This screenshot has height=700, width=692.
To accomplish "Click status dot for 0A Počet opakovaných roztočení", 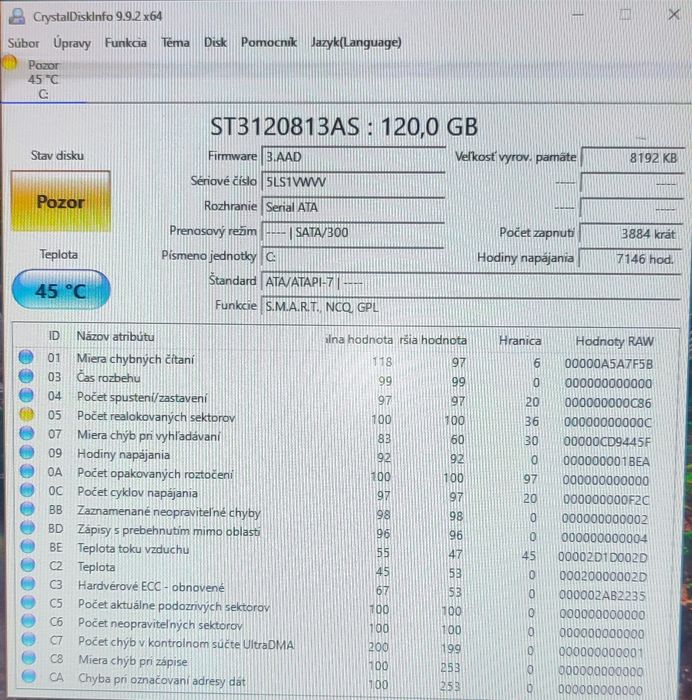I will point(27,471).
